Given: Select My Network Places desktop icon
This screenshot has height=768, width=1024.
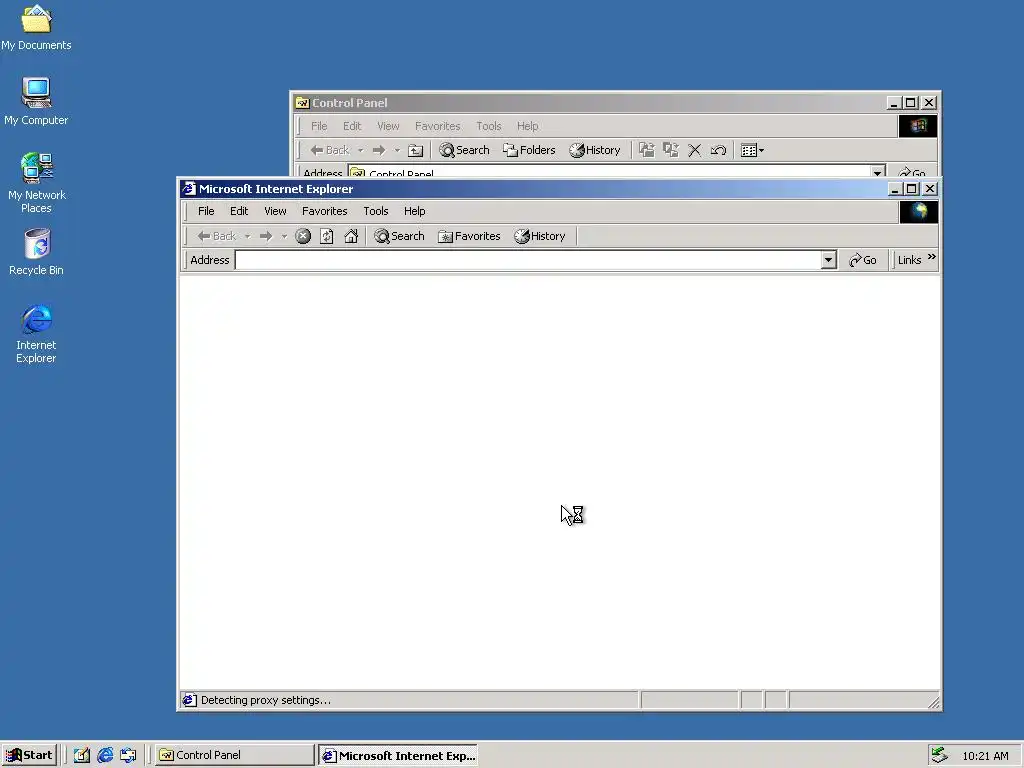Looking at the screenshot, I should (x=37, y=183).
